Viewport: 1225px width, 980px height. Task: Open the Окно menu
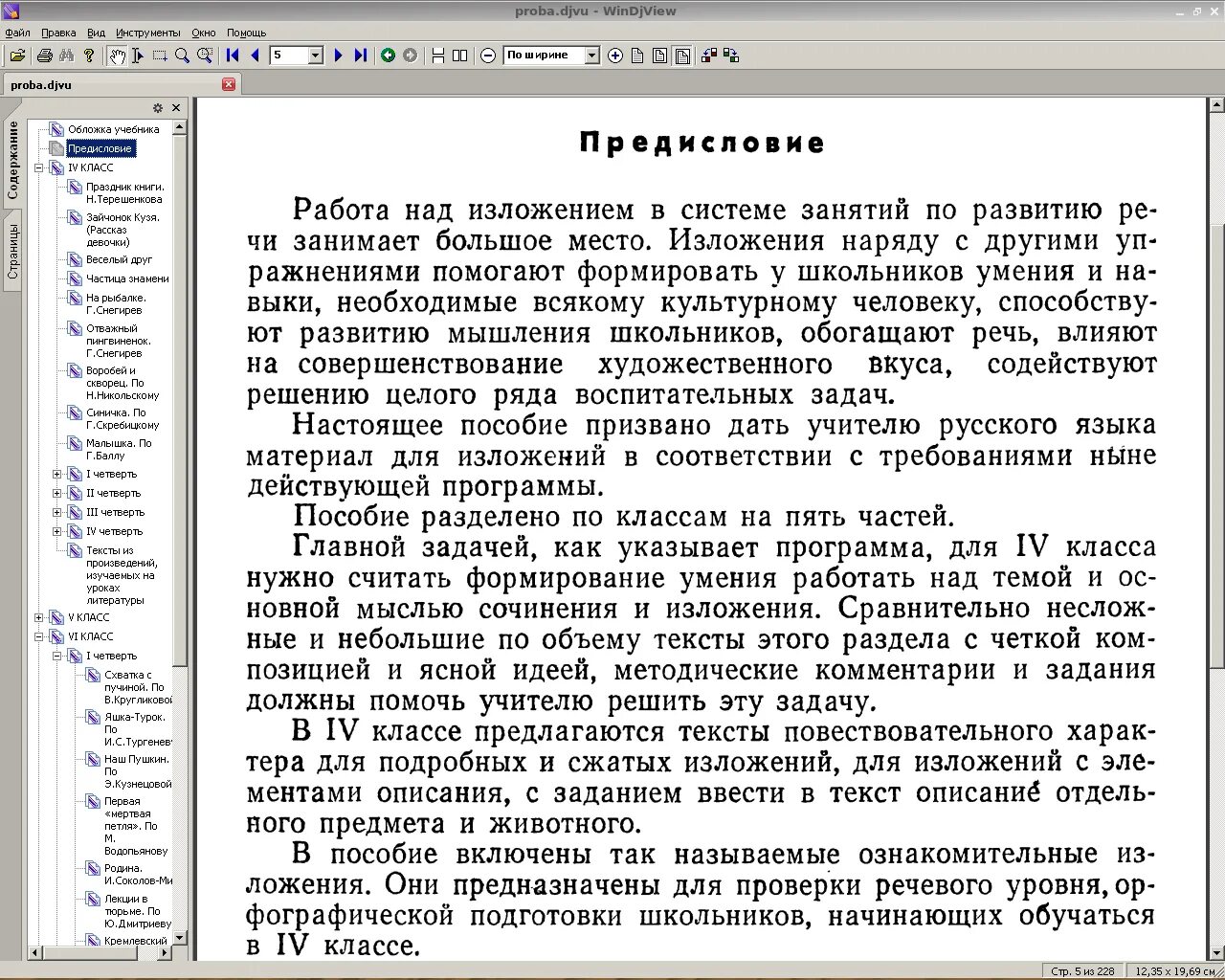coord(204,33)
